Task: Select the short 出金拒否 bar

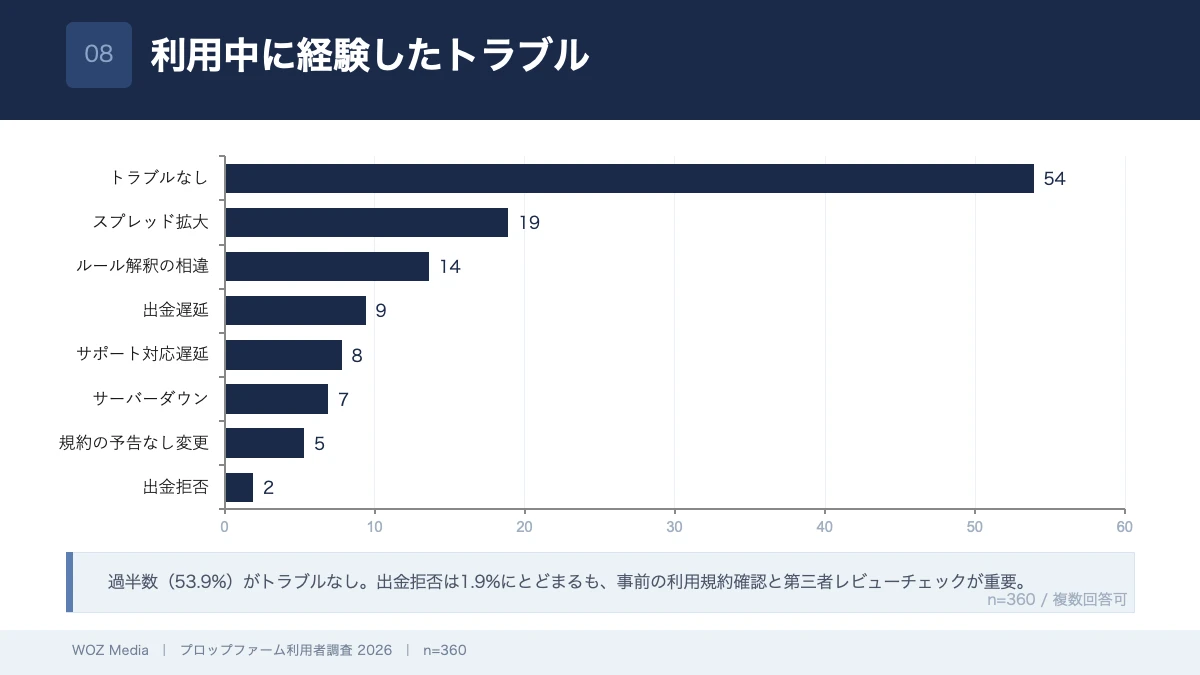Action: point(239,487)
